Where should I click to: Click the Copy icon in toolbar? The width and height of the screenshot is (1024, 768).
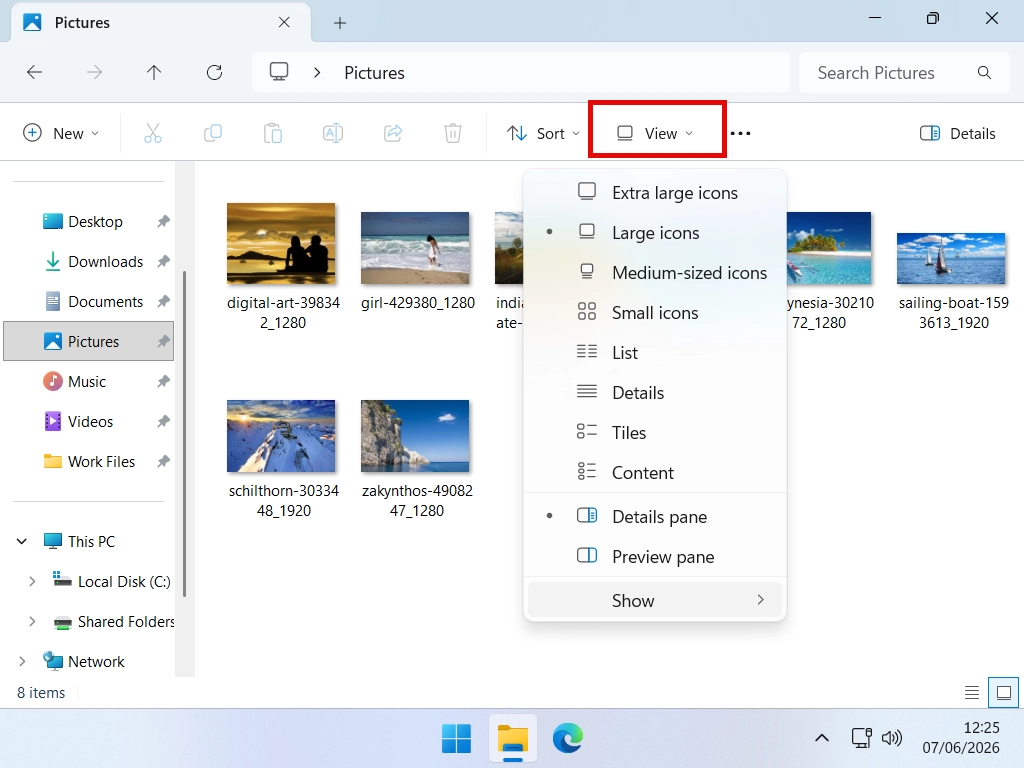click(213, 133)
